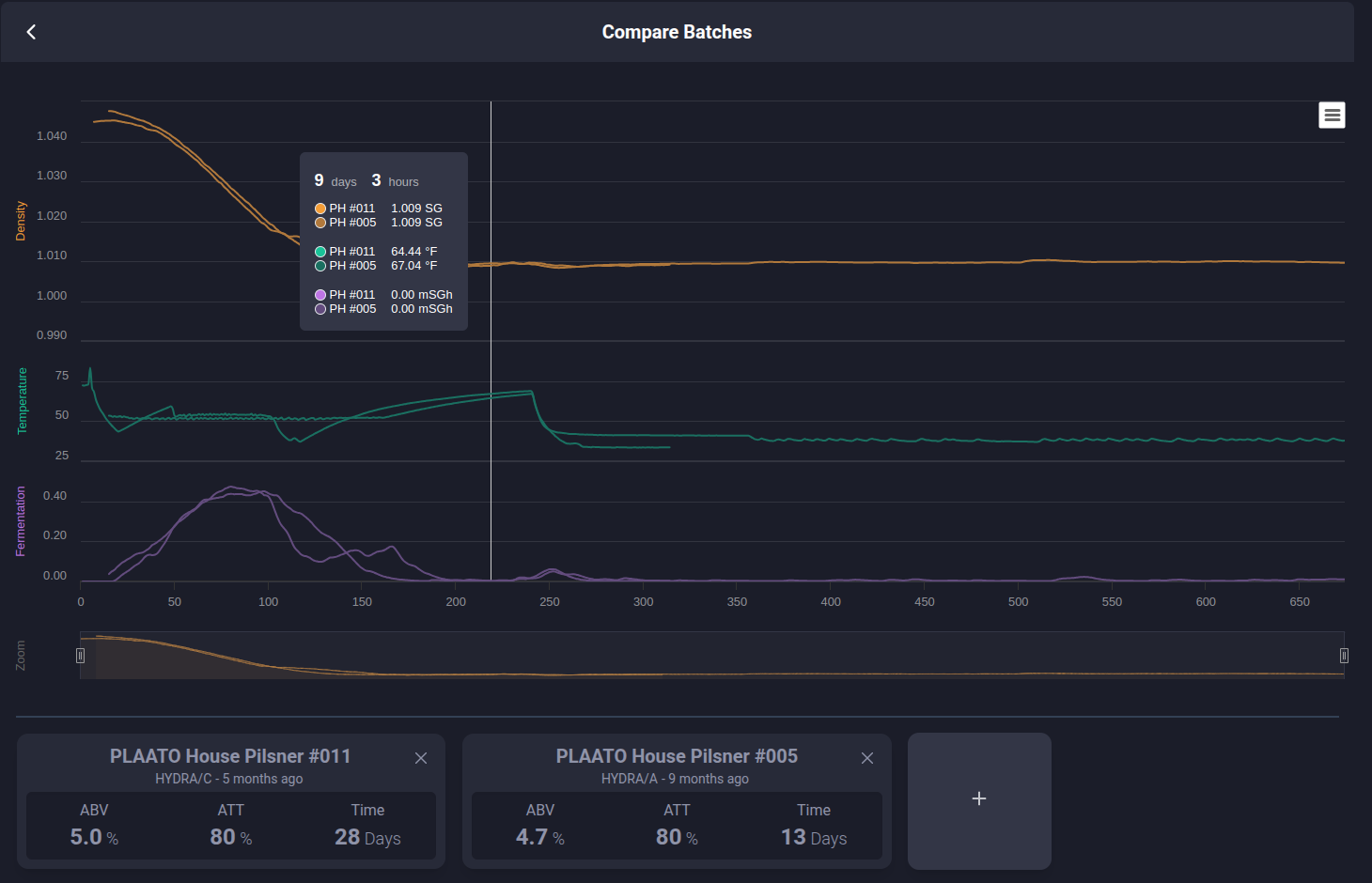Click the Compare Batches page title
This screenshot has height=883, width=1372.
click(x=677, y=32)
